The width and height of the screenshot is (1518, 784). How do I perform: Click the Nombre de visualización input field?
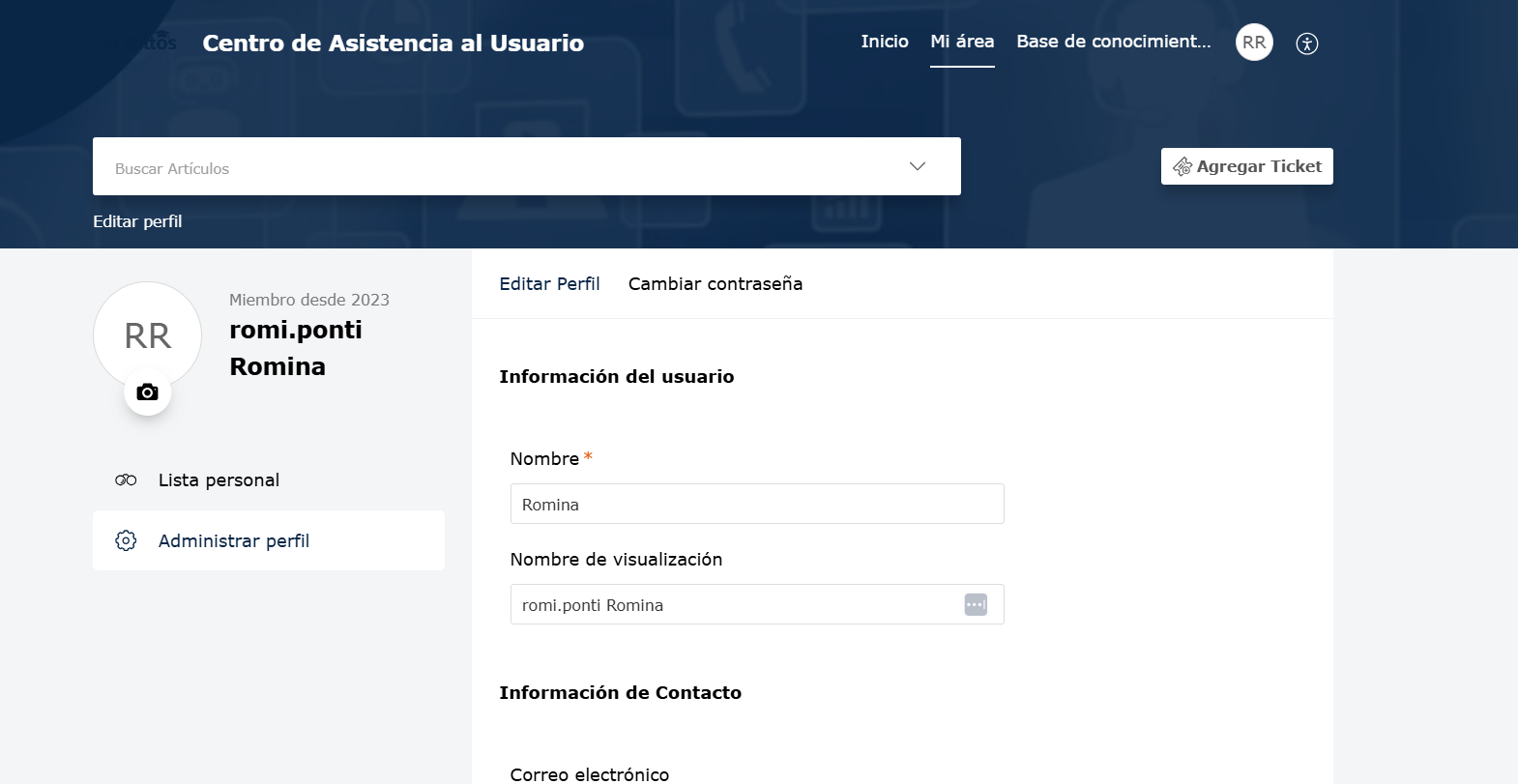coord(757,604)
